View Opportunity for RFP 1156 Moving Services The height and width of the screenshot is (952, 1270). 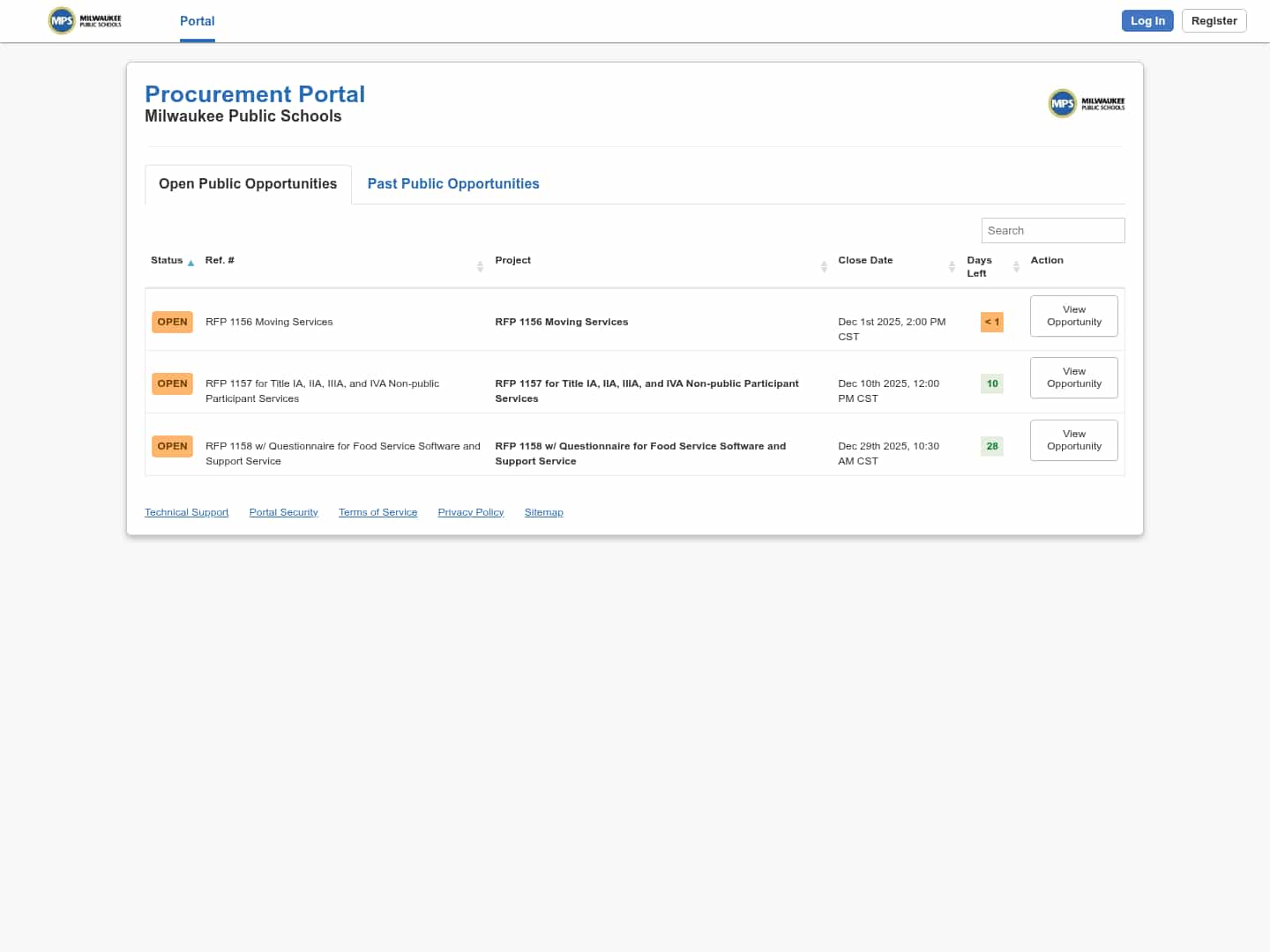(1073, 316)
